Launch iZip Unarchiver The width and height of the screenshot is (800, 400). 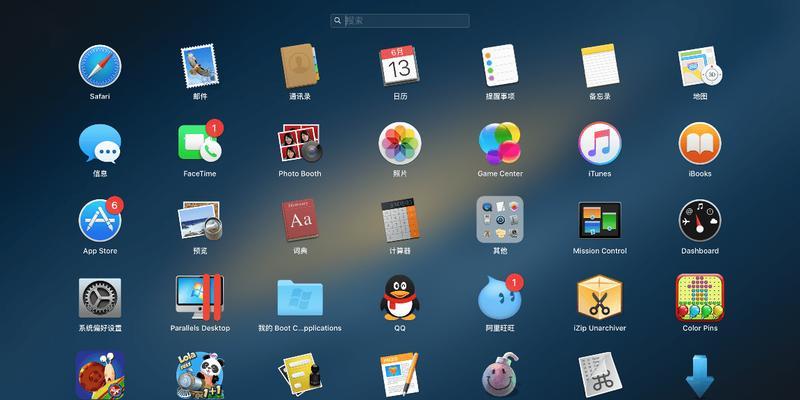tap(600, 297)
